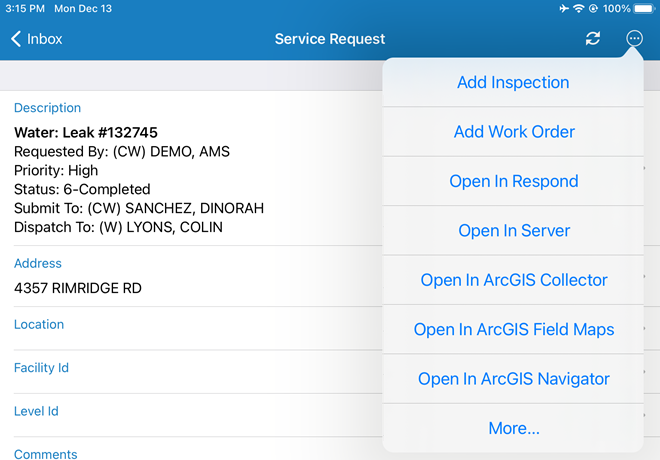Screen dimensions: 660x460
Task: Tap the Water: Leak #132745 description
Action: click(x=86, y=132)
